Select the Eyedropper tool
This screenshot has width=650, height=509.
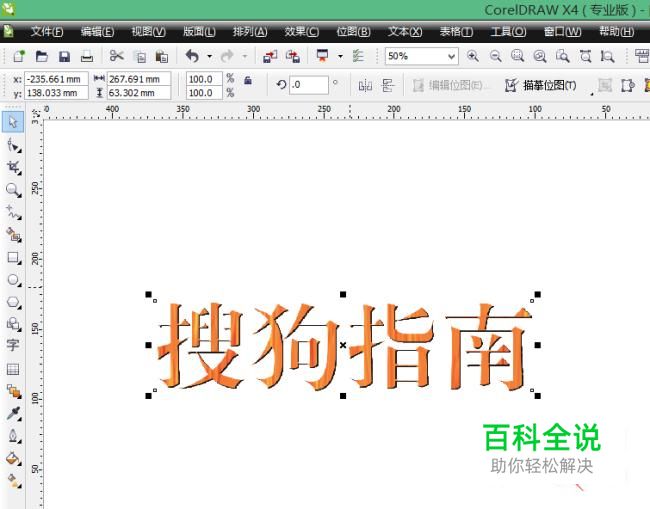tap(13, 413)
